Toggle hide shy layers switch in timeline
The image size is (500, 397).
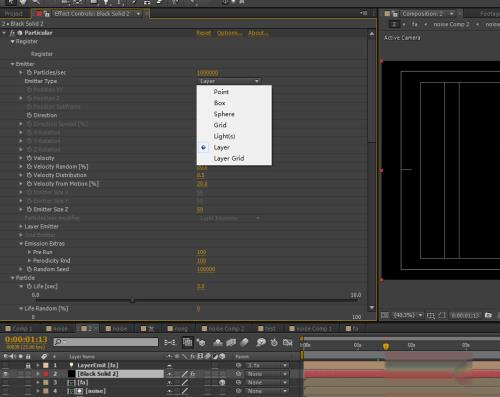pyautogui.click(x=217, y=342)
